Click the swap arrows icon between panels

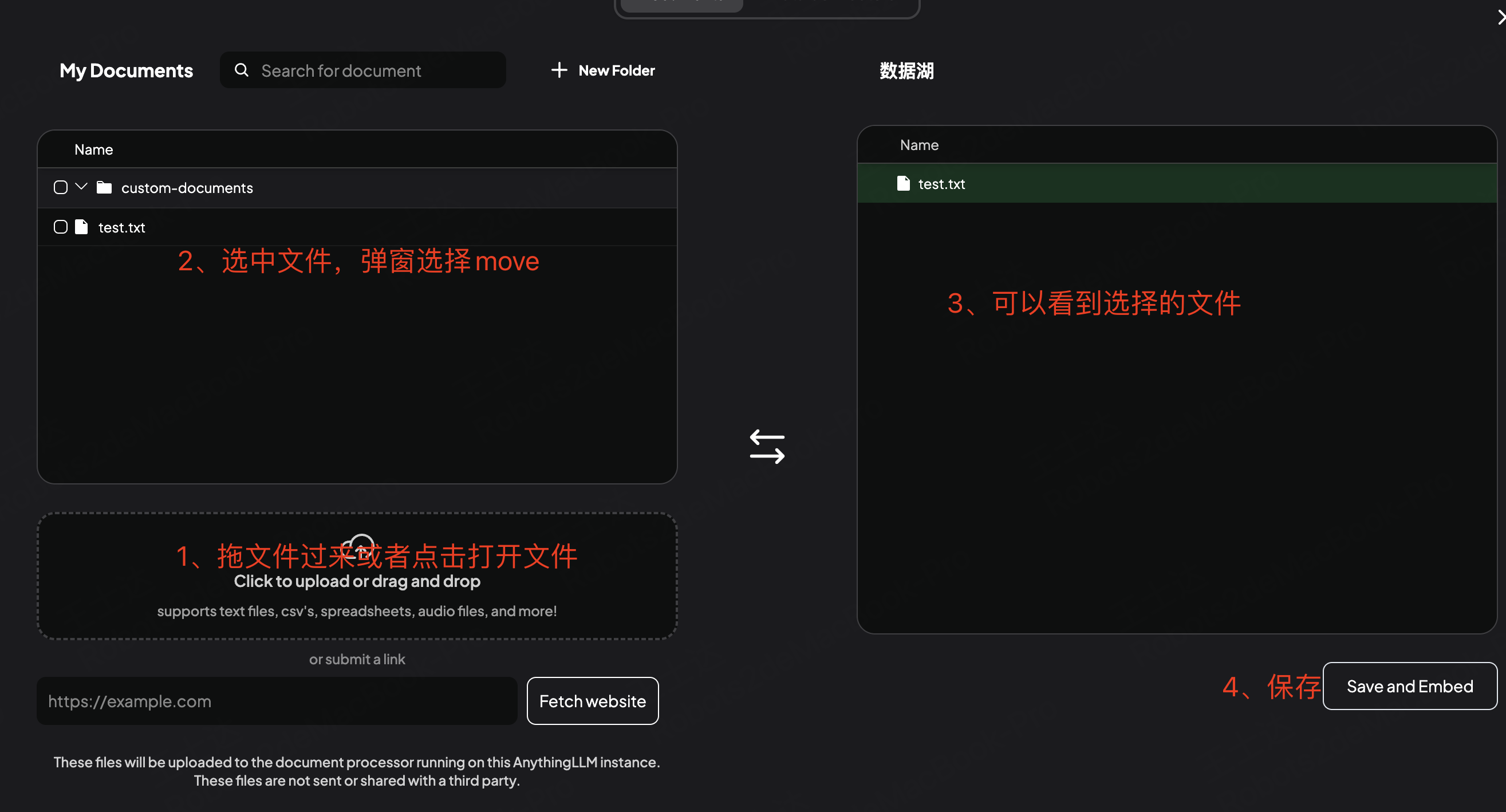click(x=767, y=447)
